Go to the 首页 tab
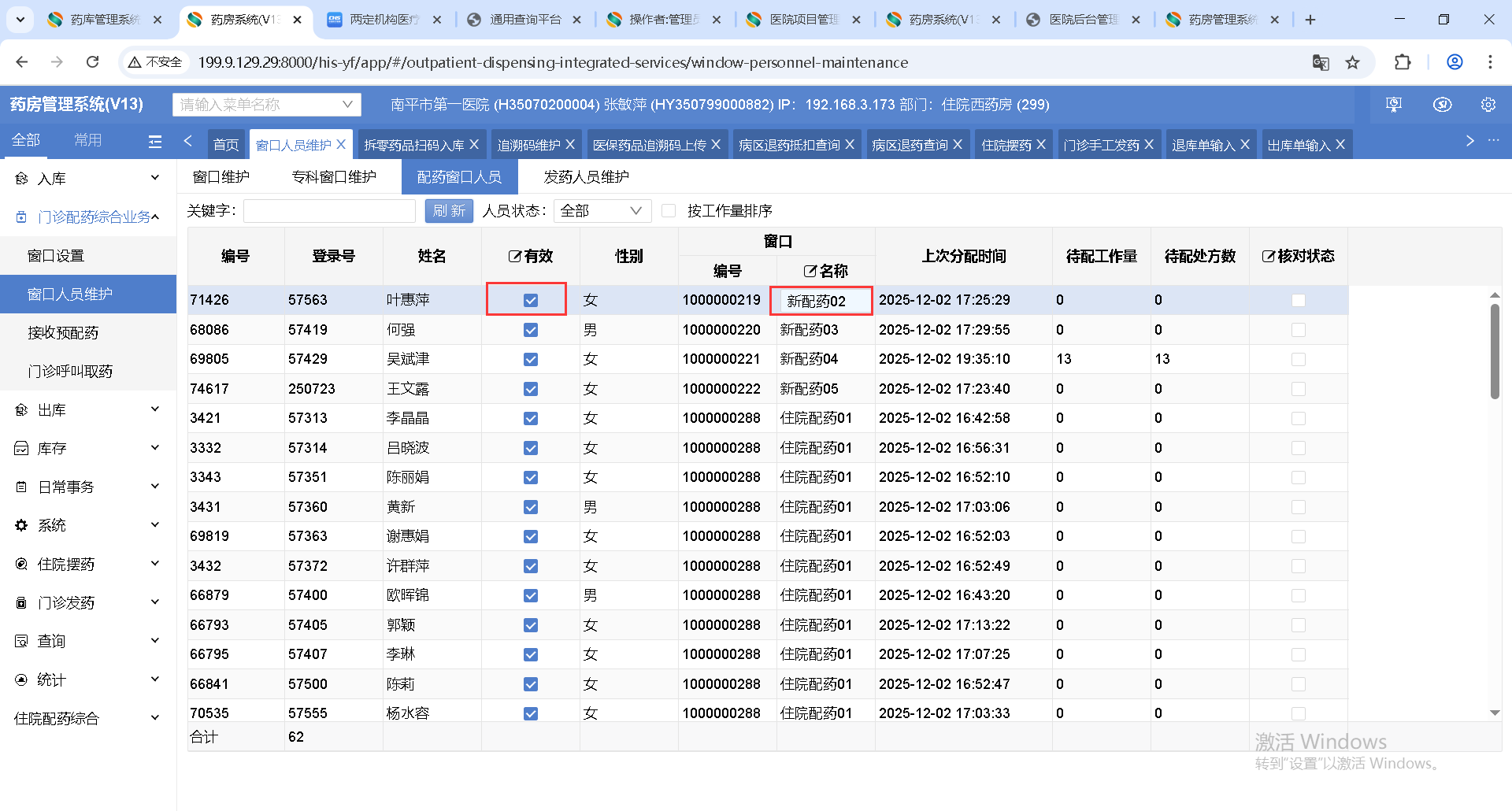This screenshot has height=811, width=1512. click(x=226, y=145)
